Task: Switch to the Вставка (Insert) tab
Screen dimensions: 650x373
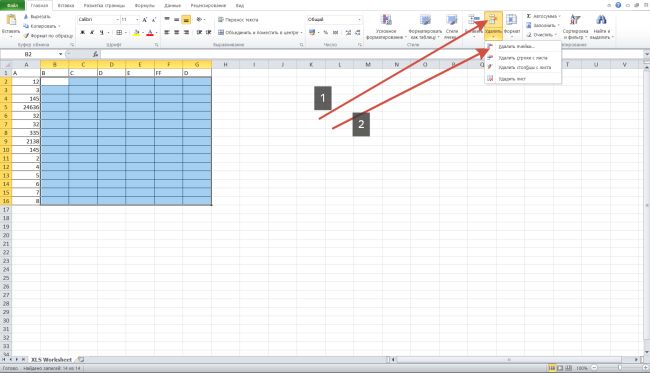Action: (x=66, y=6)
